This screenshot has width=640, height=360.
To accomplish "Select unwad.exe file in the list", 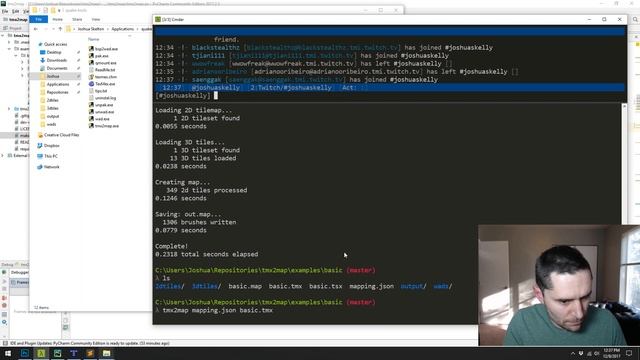I will coord(104,112).
